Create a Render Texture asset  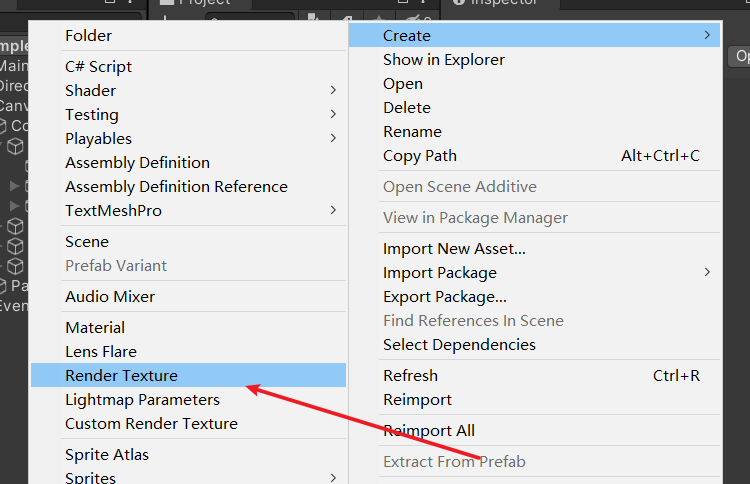coord(188,375)
